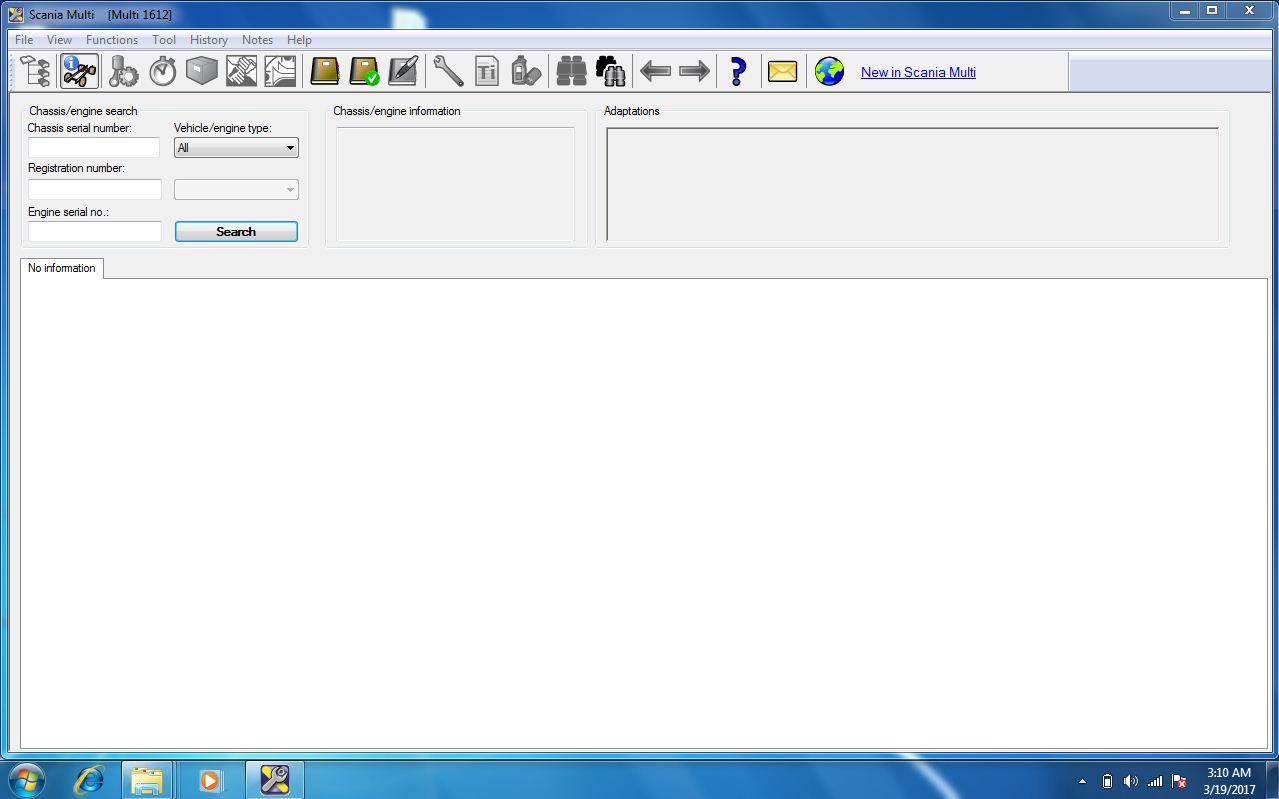The image size is (1279, 799).
Task: Open the Action Center flag icon
Action: [x=1179, y=781]
